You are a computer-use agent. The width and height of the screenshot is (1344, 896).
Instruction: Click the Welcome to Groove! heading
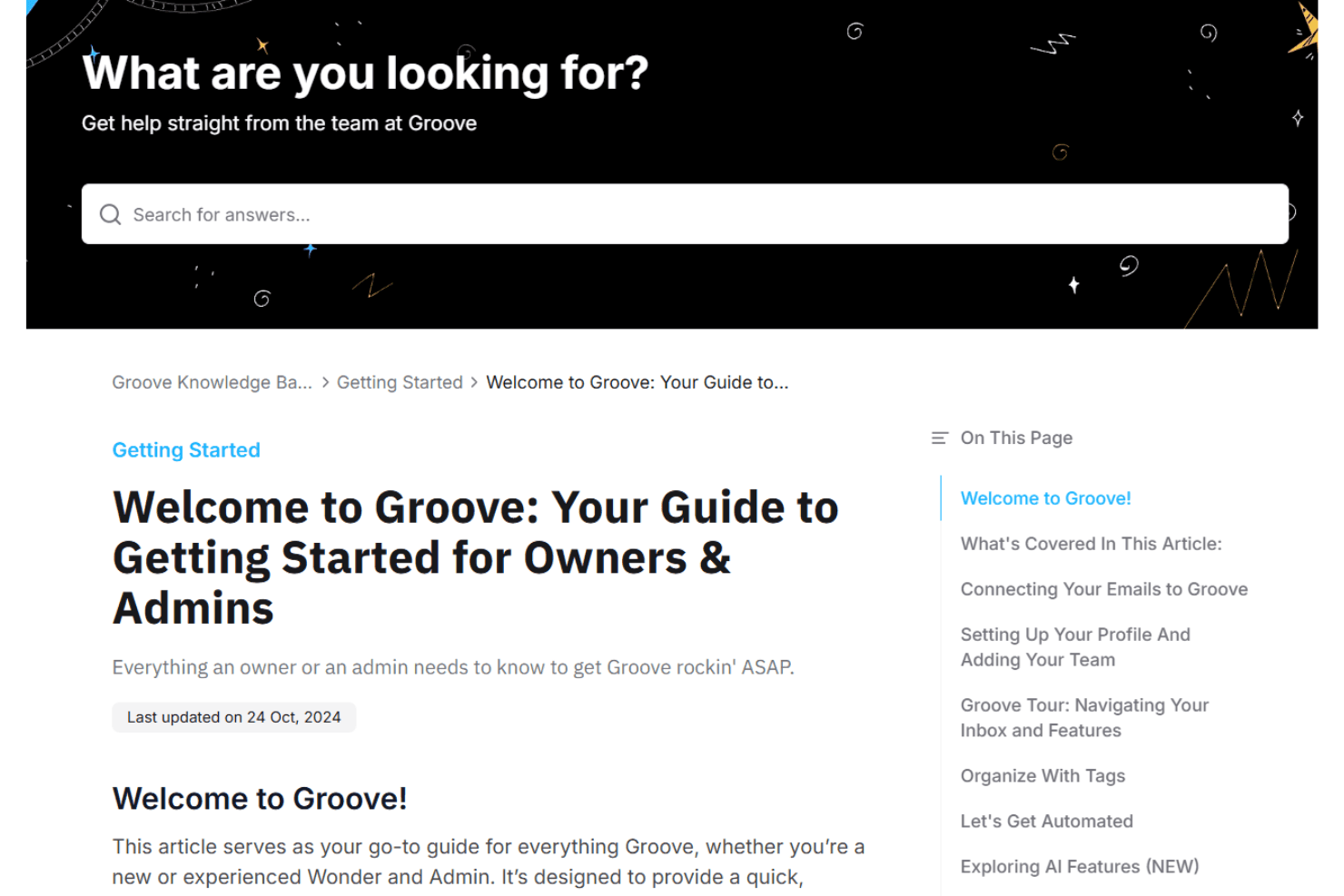[260, 799]
